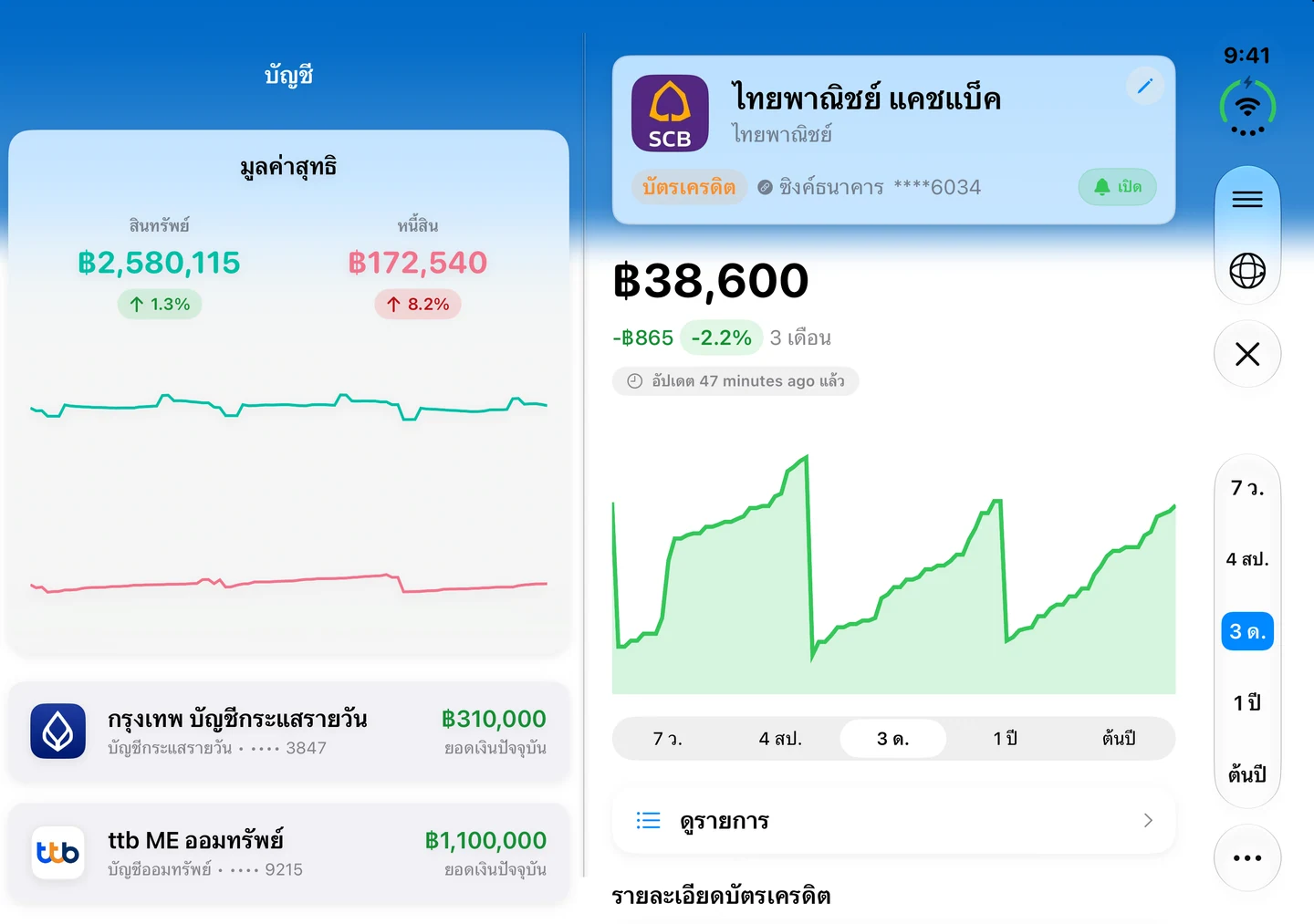1314x924 pixels.
Task: Choose 7 ว. in the vertical side selector
Action: pos(1247,489)
